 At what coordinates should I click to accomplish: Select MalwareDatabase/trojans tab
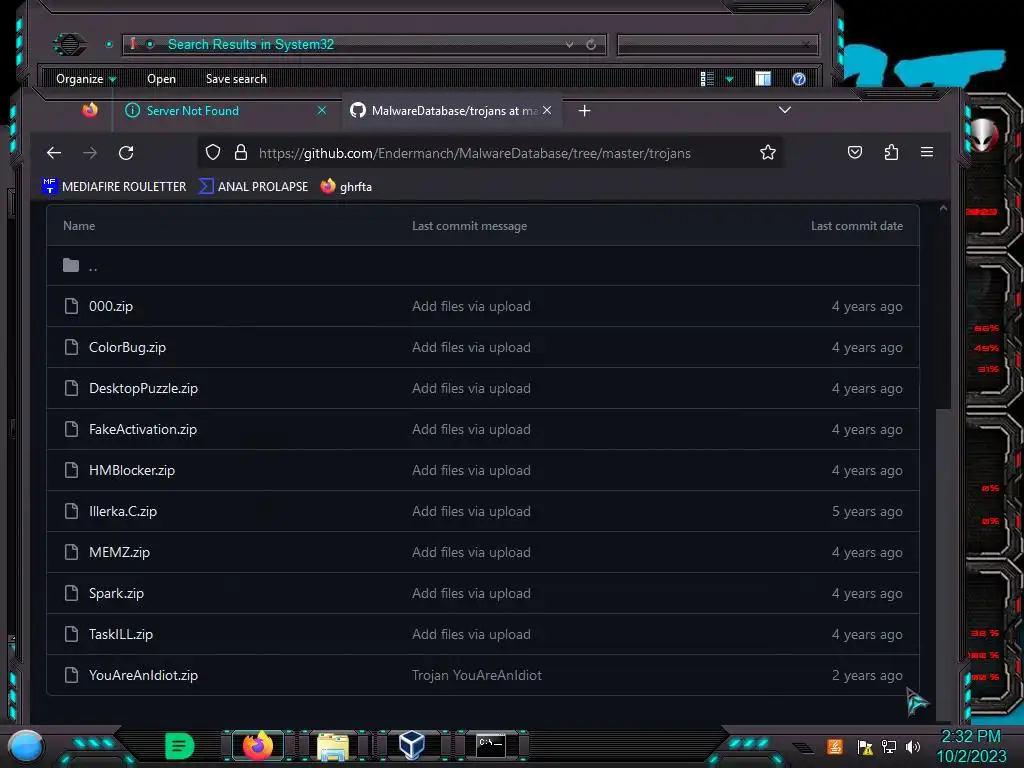451,111
